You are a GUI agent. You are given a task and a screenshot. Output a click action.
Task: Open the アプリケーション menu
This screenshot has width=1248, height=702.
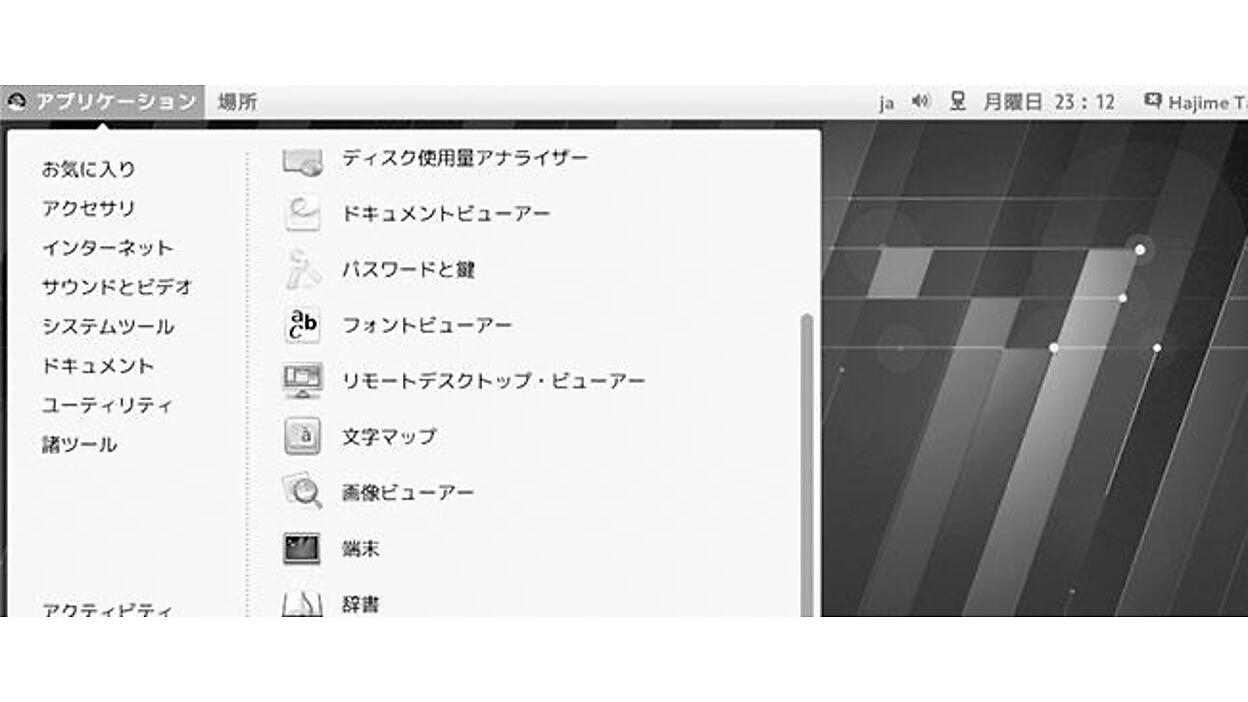point(102,102)
